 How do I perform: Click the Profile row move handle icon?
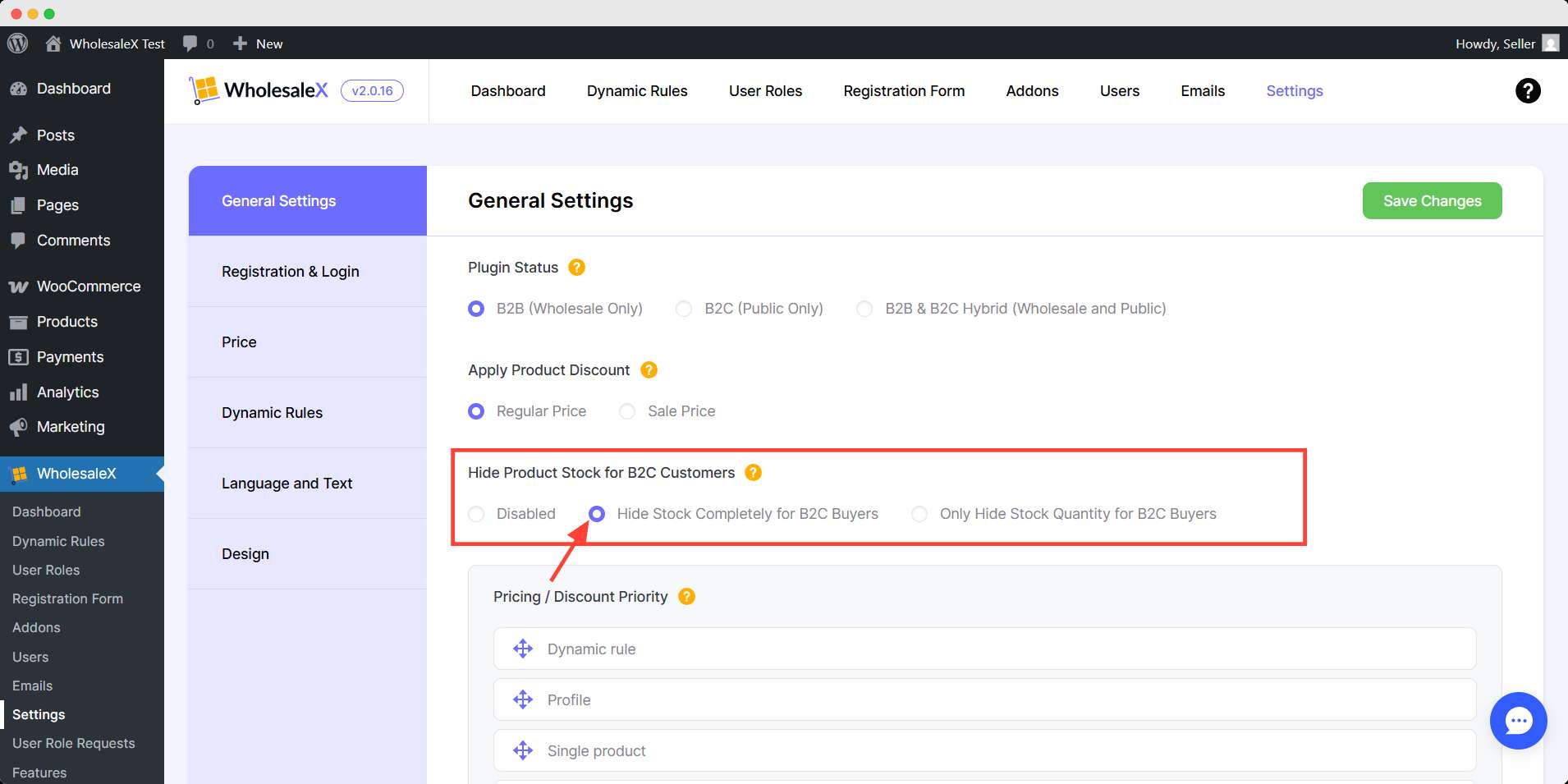[523, 700]
